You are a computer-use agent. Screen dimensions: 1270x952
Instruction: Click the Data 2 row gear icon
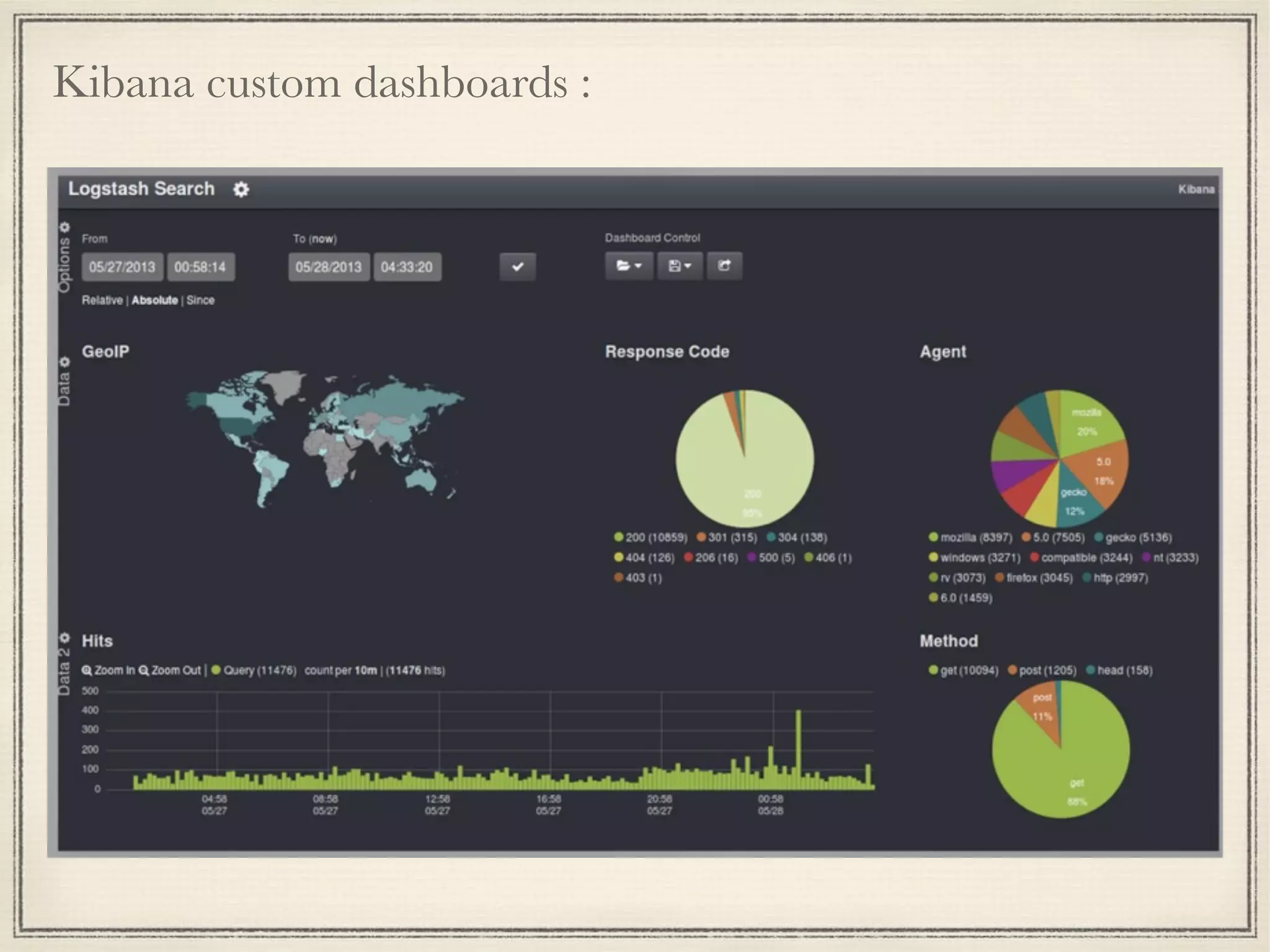(x=64, y=638)
